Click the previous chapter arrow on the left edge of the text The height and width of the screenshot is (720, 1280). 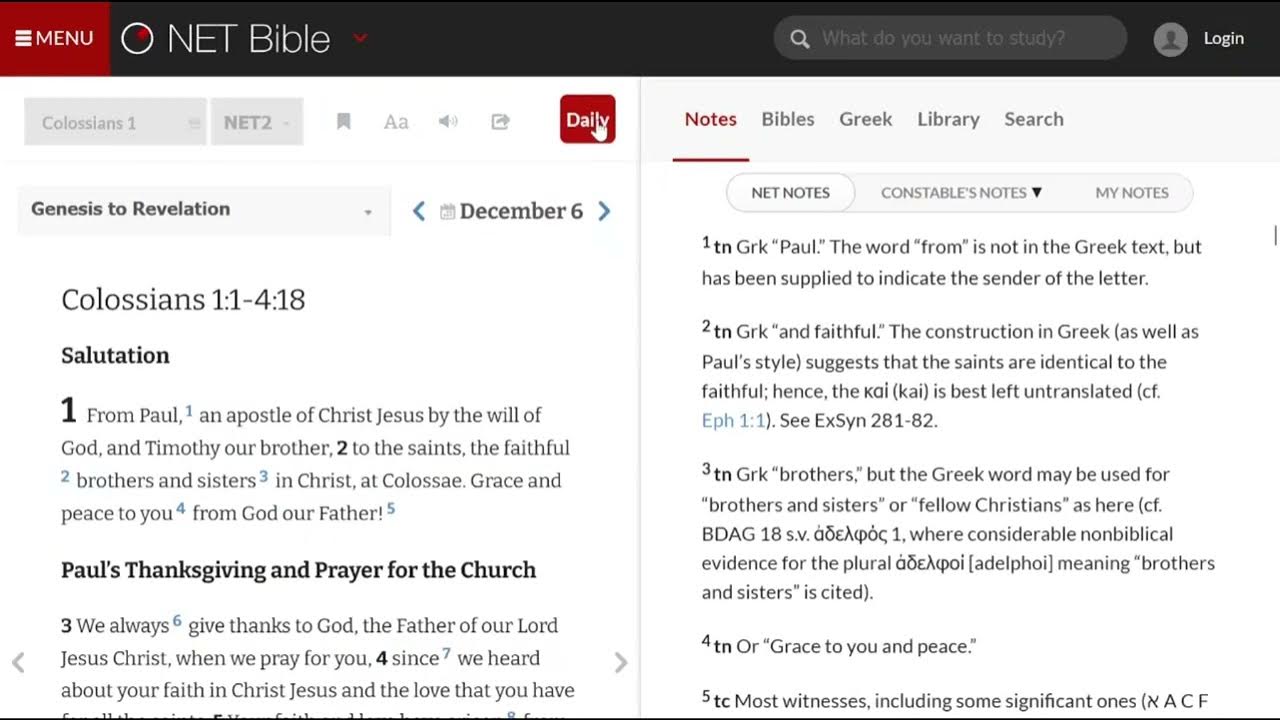tap(18, 662)
